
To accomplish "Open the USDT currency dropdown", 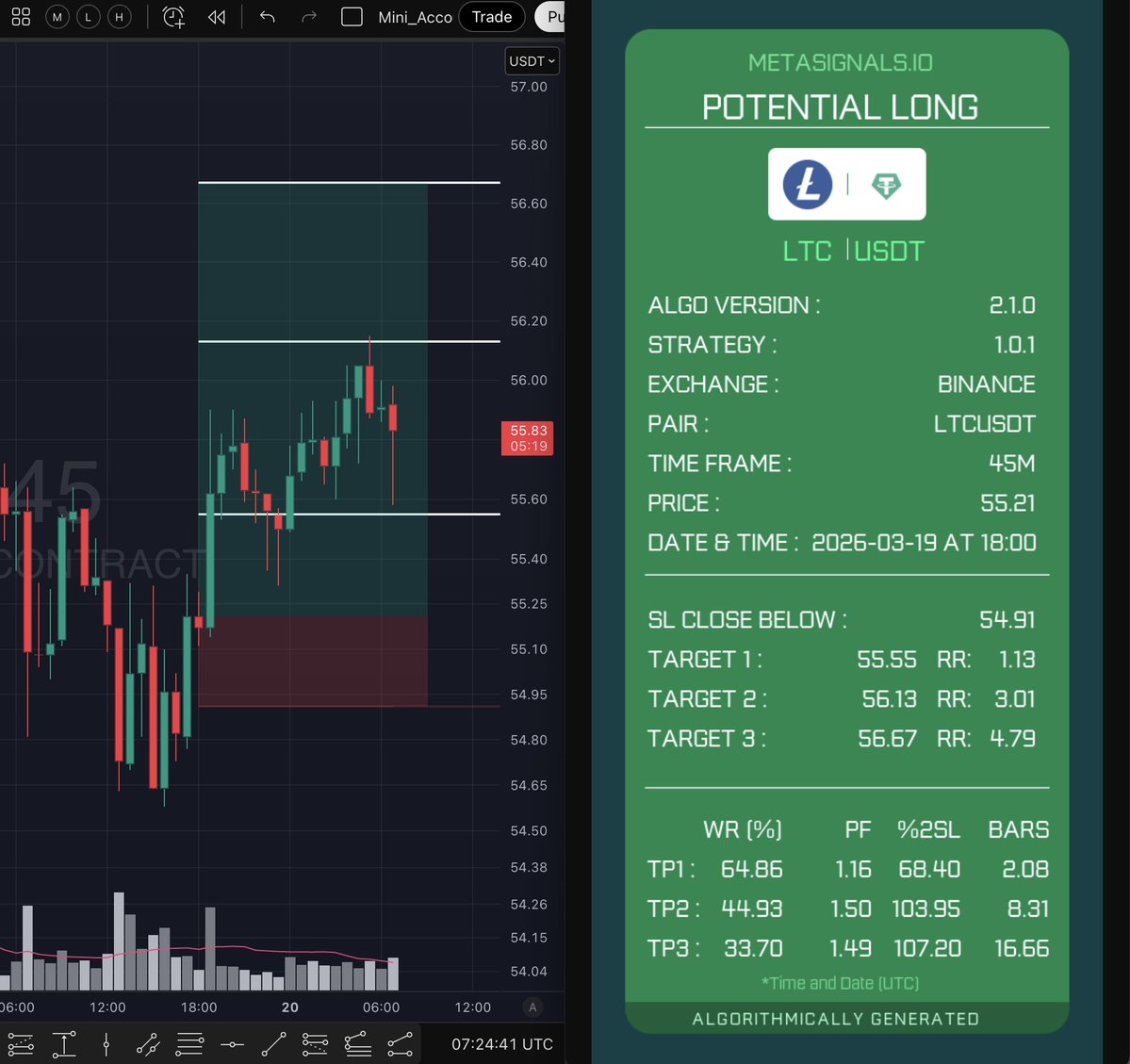I will (x=532, y=61).
